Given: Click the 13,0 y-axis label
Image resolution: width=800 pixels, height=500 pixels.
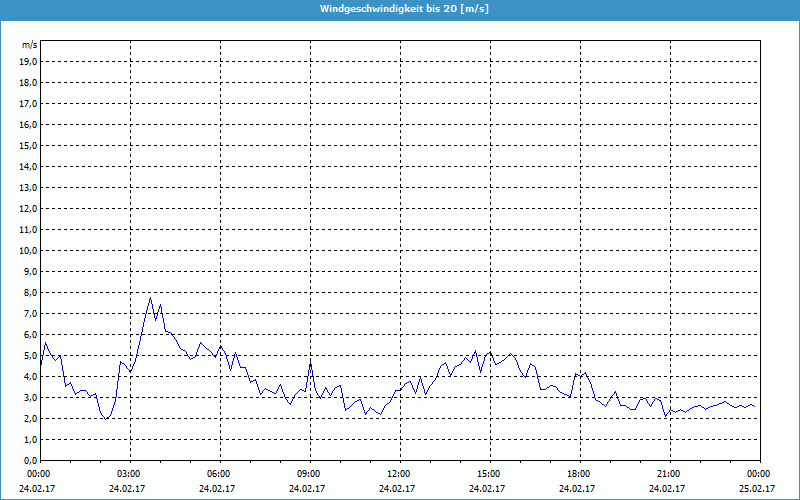Looking at the screenshot, I should pyautogui.click(x=28, y=187).
